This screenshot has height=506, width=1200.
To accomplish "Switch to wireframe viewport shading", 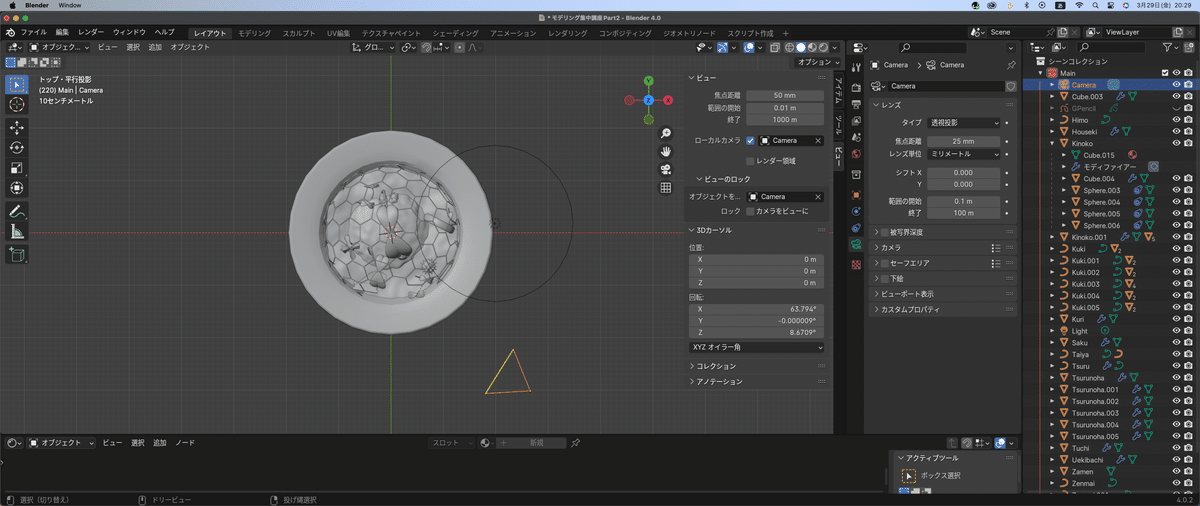I will (789, 47).
